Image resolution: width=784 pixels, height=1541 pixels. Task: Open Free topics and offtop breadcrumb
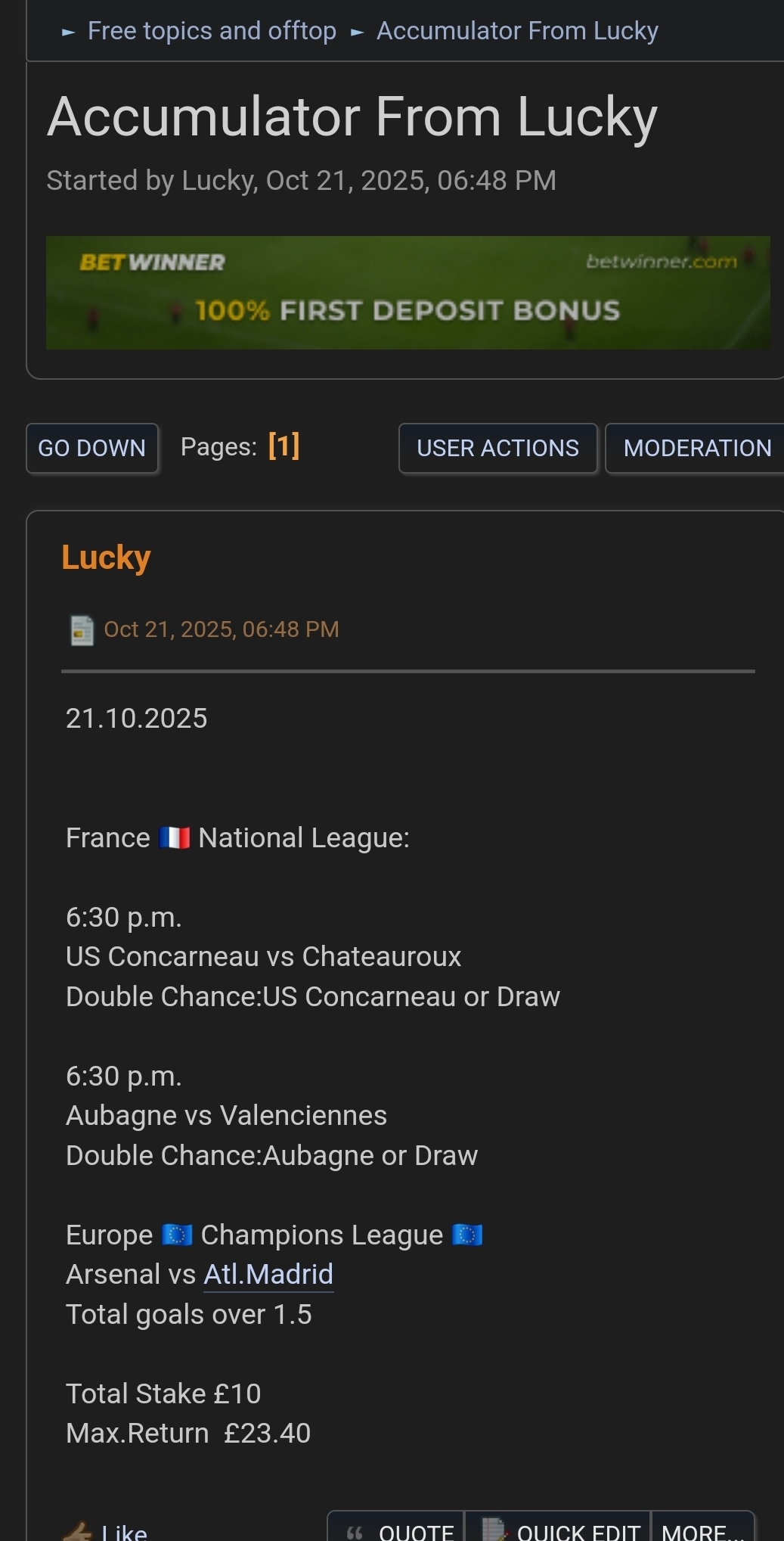212,31
